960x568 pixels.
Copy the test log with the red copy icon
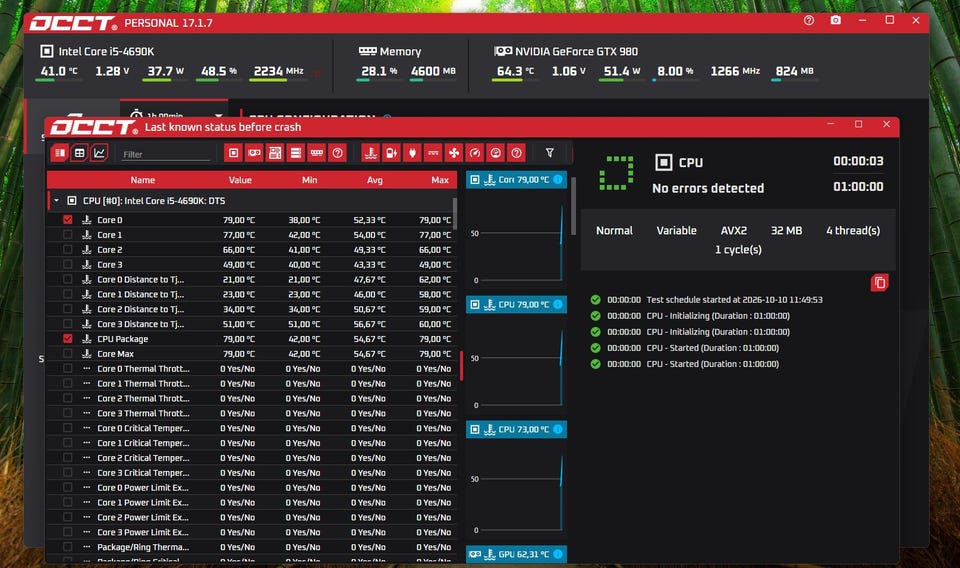[879, 283]
